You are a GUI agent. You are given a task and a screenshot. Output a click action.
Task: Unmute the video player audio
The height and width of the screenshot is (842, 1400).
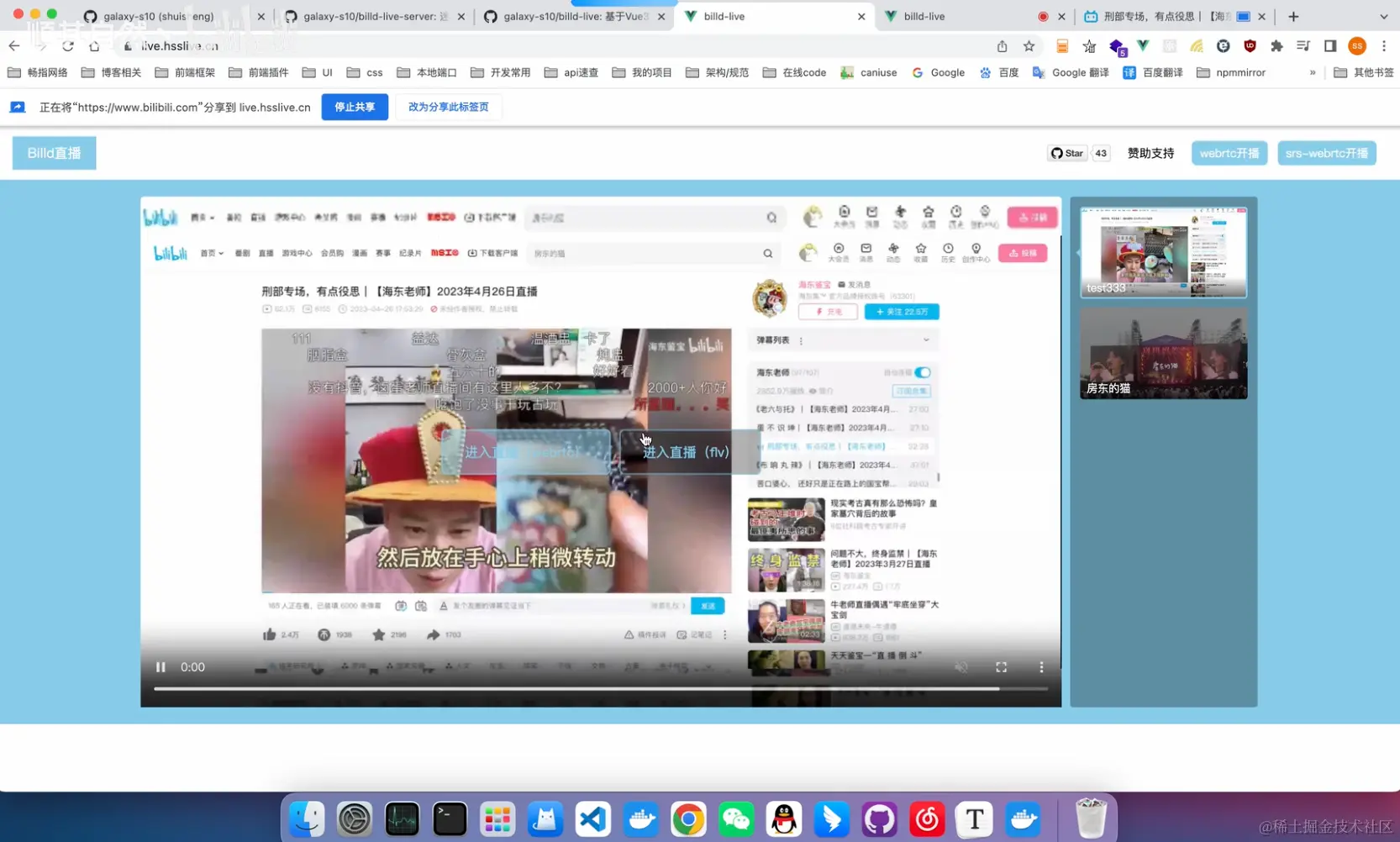(x=961, y=667)
